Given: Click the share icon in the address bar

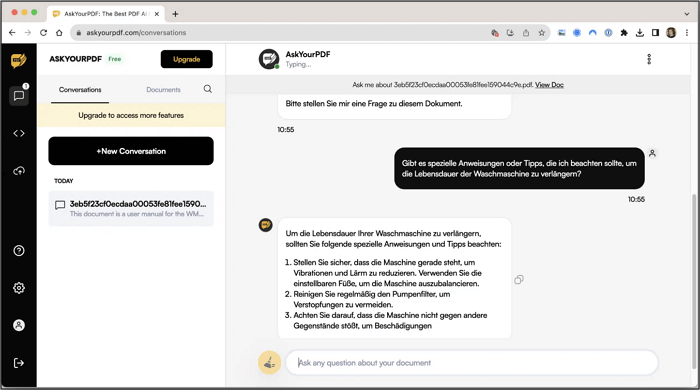Looking at the screenshot, I should pyautogui.click(x=526, y=33).
